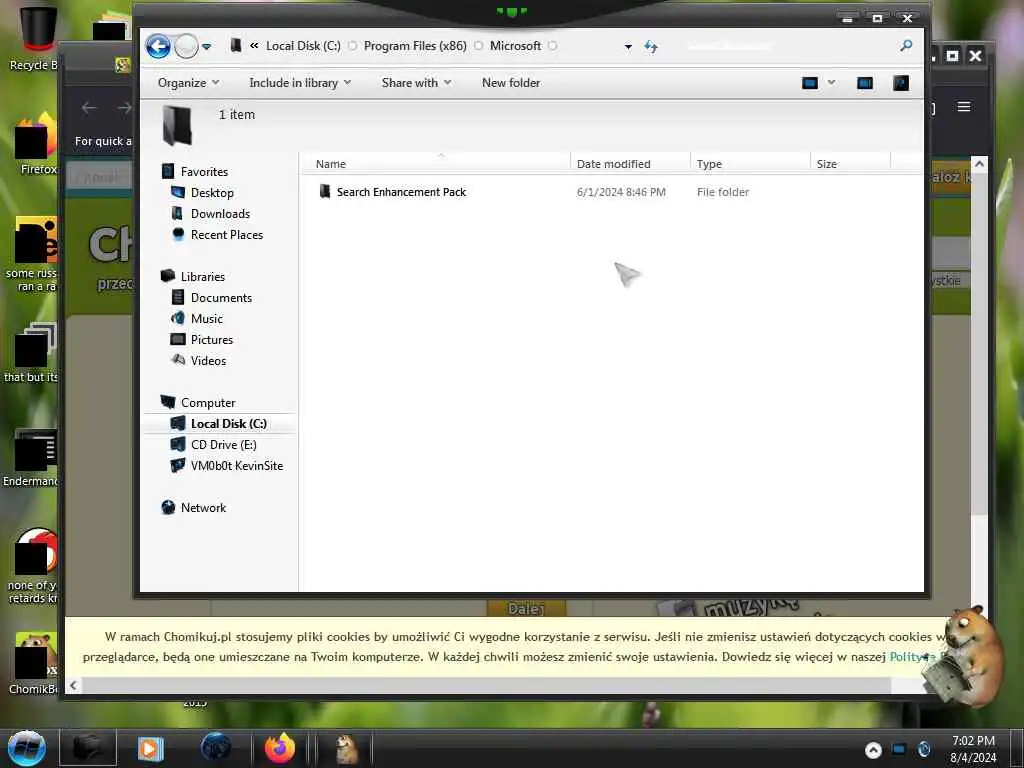Image resolution: width=1024 pixels, height=768 pixels.
Task: Click the Dalej button on Chomikuj page
Action: [526, 609]
